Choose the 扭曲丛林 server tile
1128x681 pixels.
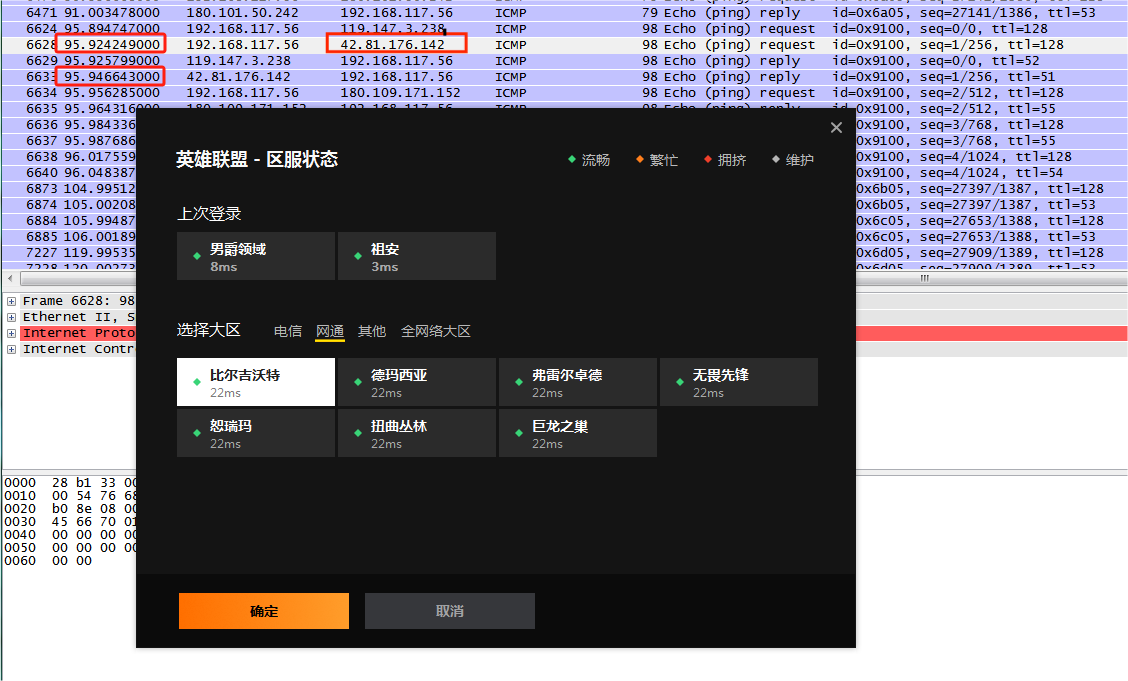(x=417, y=433)
